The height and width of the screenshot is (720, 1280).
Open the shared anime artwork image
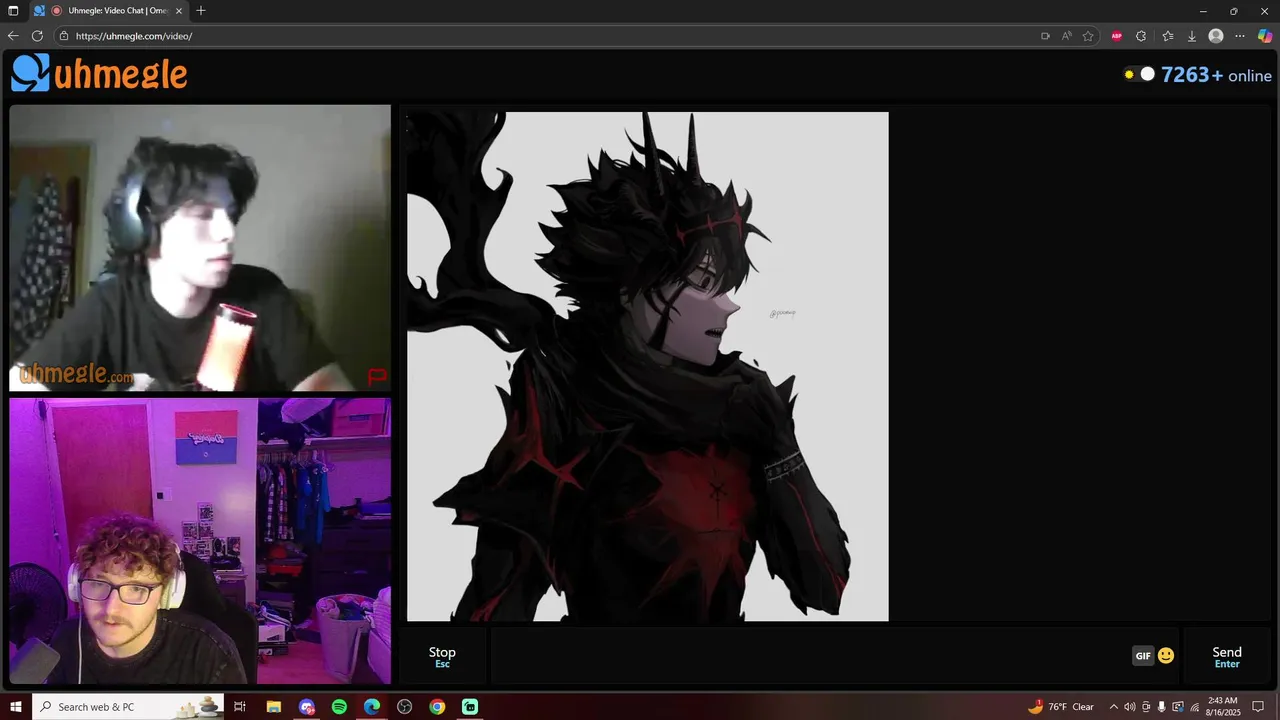coord(647,366)
